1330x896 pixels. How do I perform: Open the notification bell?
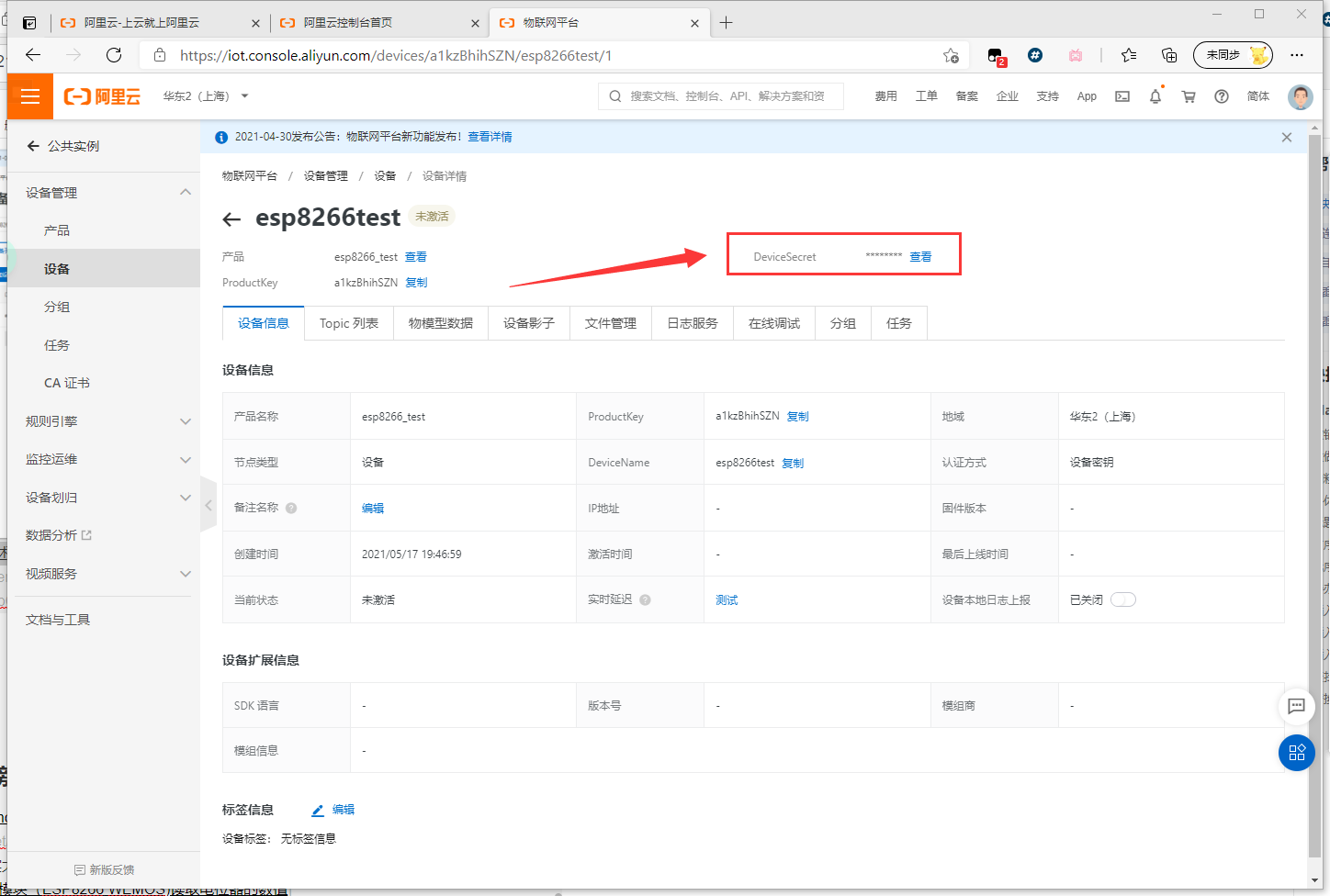[1155, 96]
